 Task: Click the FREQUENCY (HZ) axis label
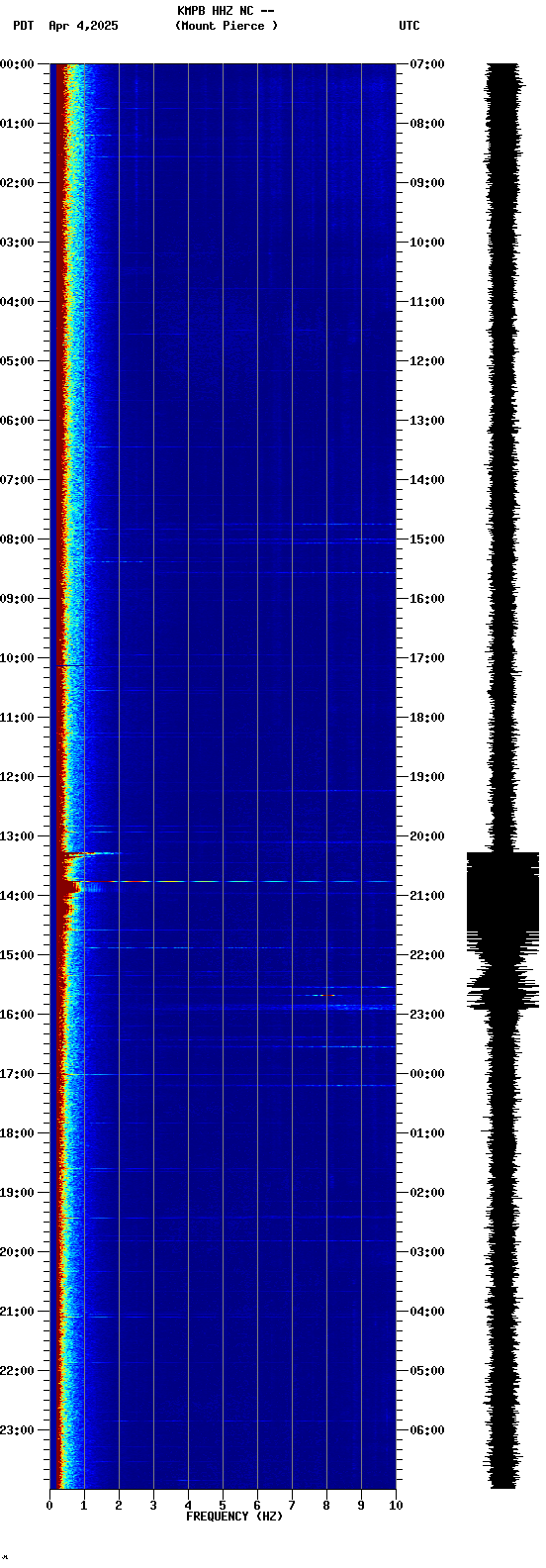pos(234,1517)
